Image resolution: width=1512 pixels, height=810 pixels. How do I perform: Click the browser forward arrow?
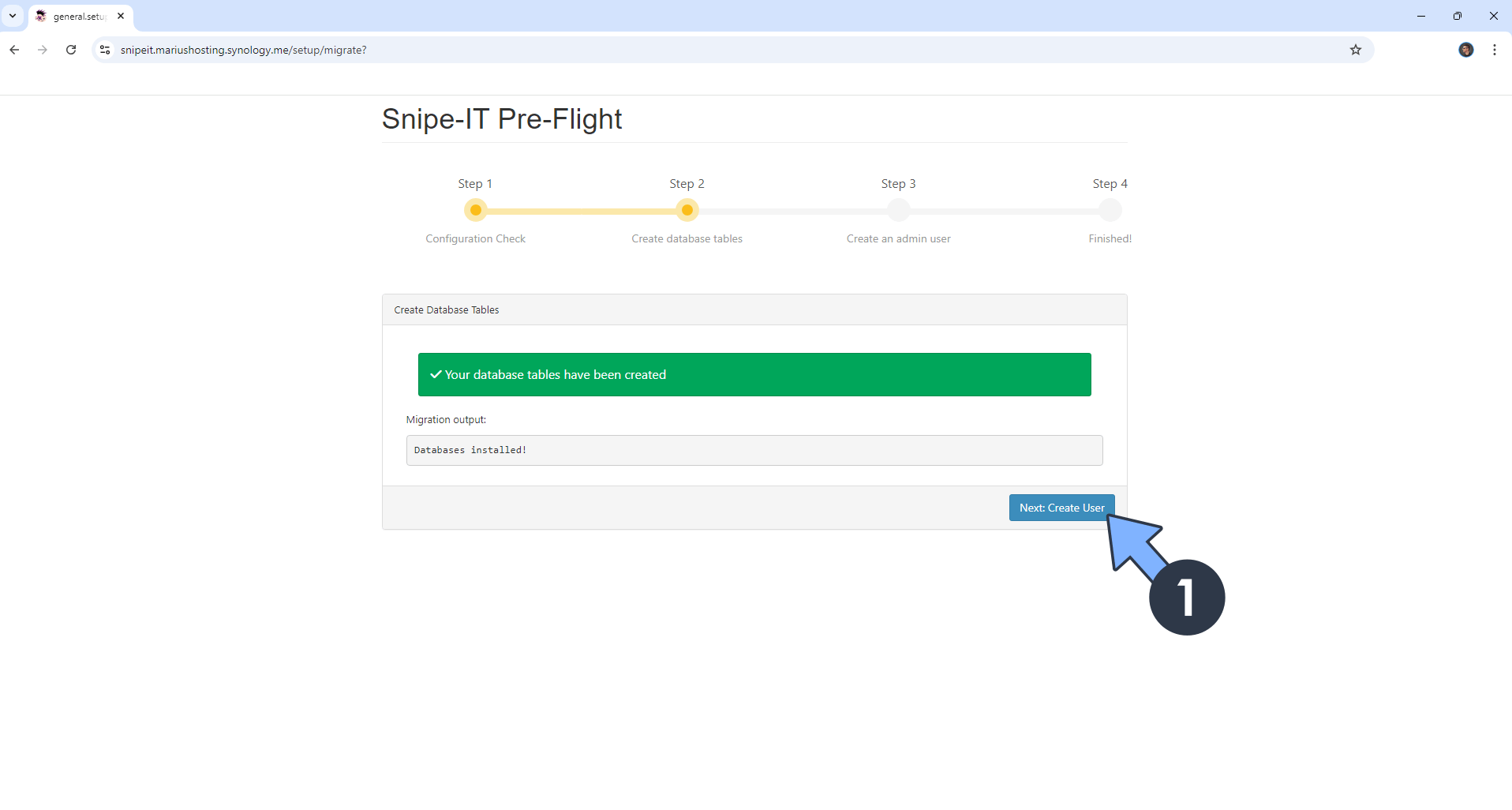[x=43, y=50]
